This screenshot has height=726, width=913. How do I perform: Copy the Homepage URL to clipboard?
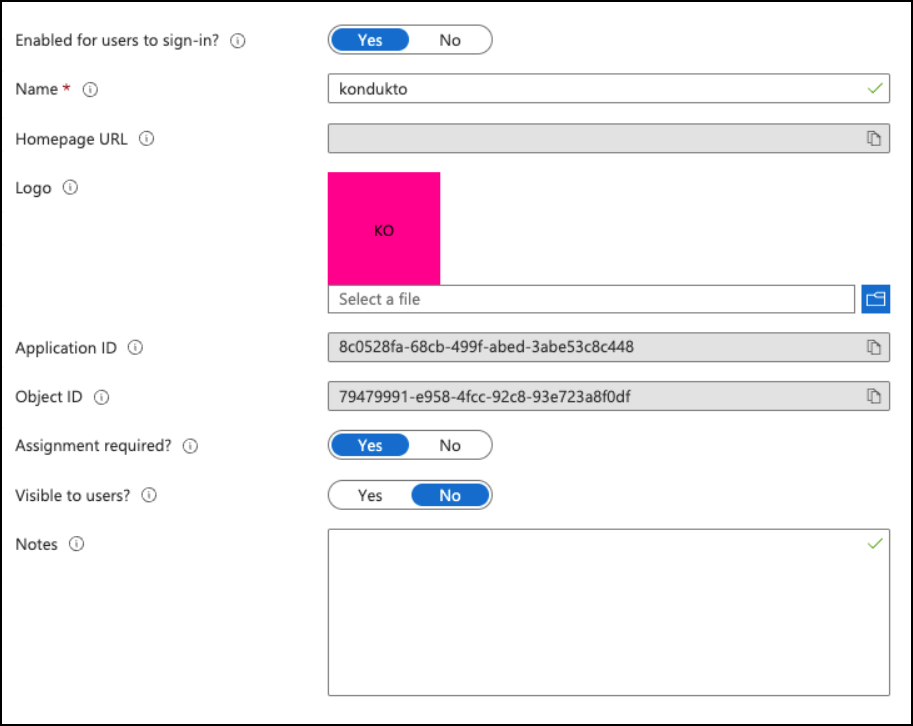click(x=874, y=139)
